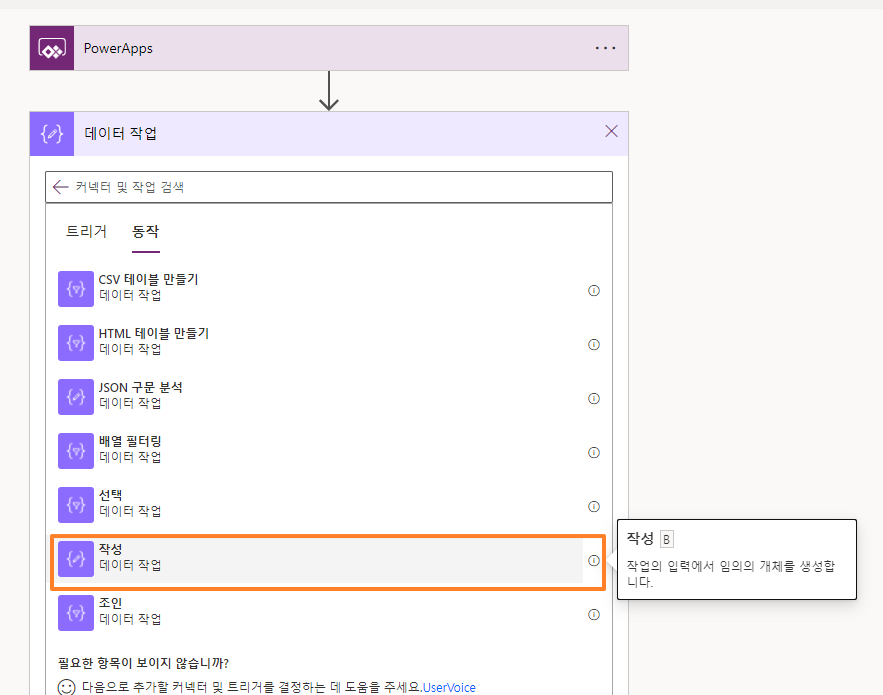
Task: Switch to the 트리거 tab
Action: [86, 231]
